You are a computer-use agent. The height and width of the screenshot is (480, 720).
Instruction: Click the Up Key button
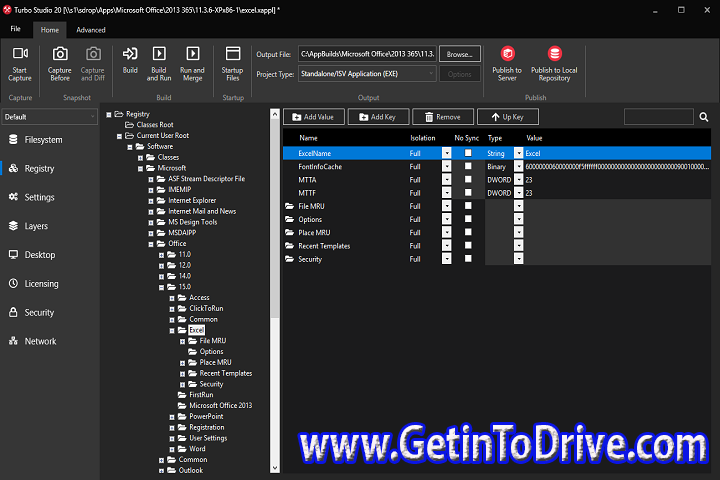(x=508, y=117)
